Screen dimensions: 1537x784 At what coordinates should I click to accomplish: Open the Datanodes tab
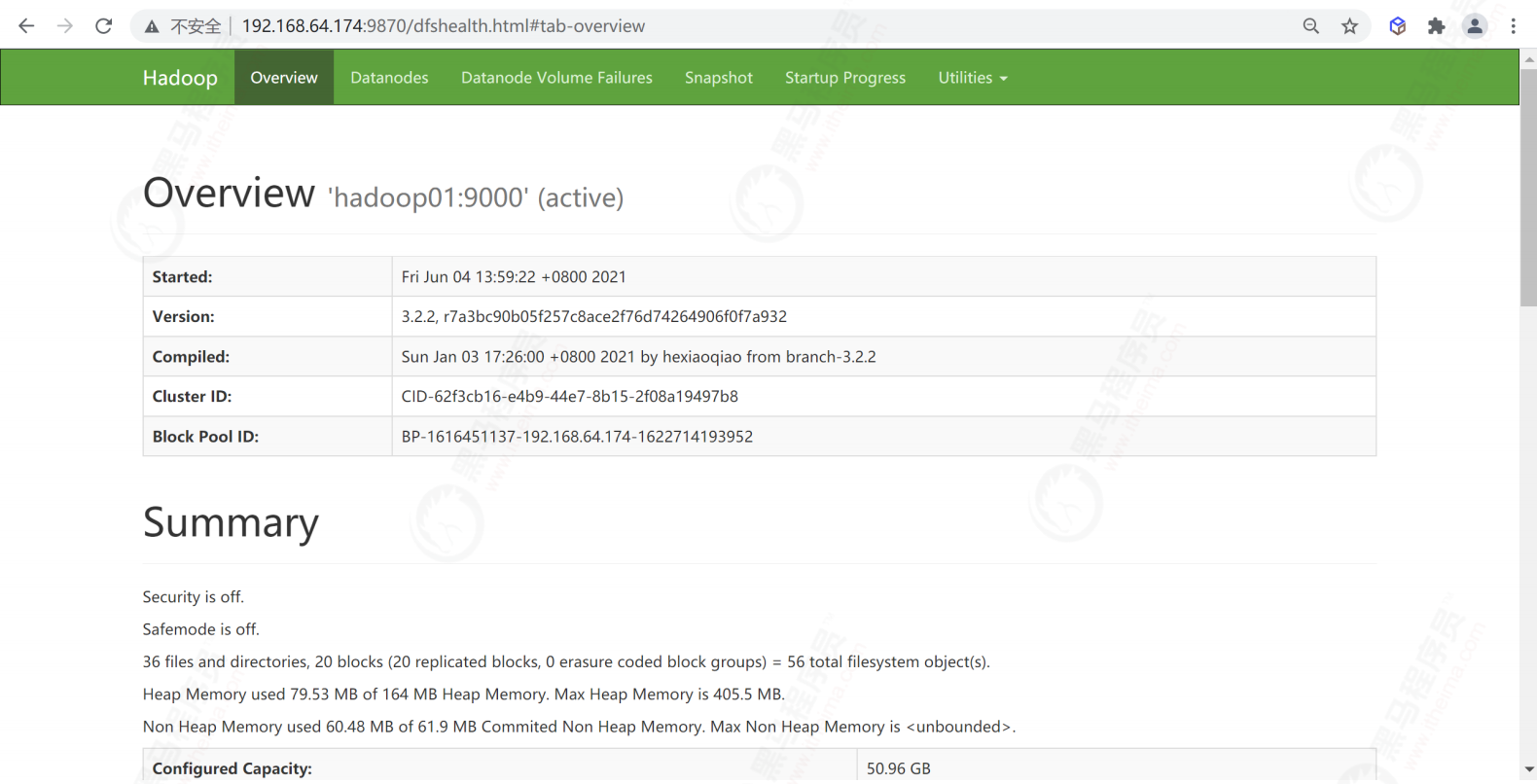(x=389, y=78)
